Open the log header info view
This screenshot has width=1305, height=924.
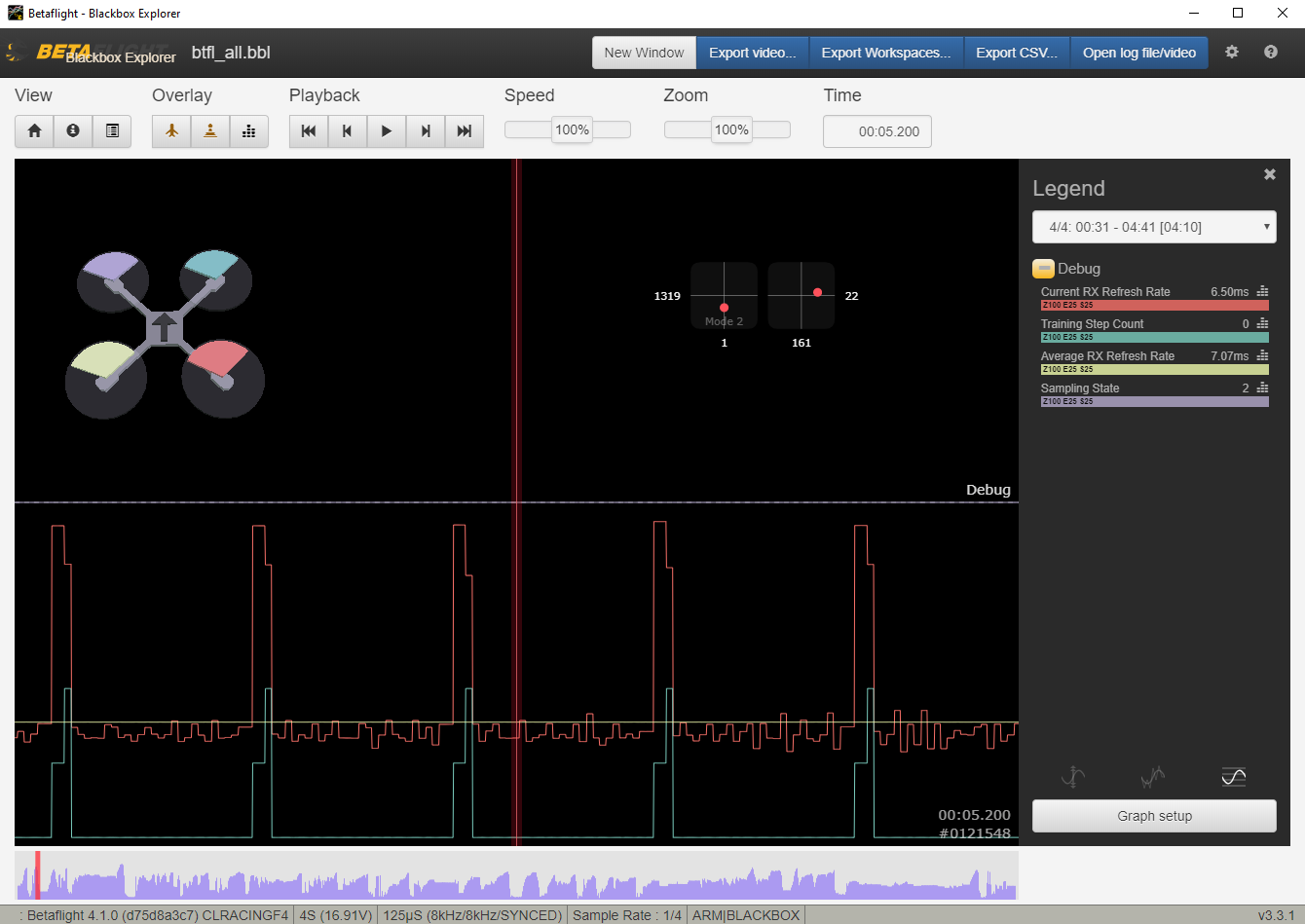(x=73, y=130)
